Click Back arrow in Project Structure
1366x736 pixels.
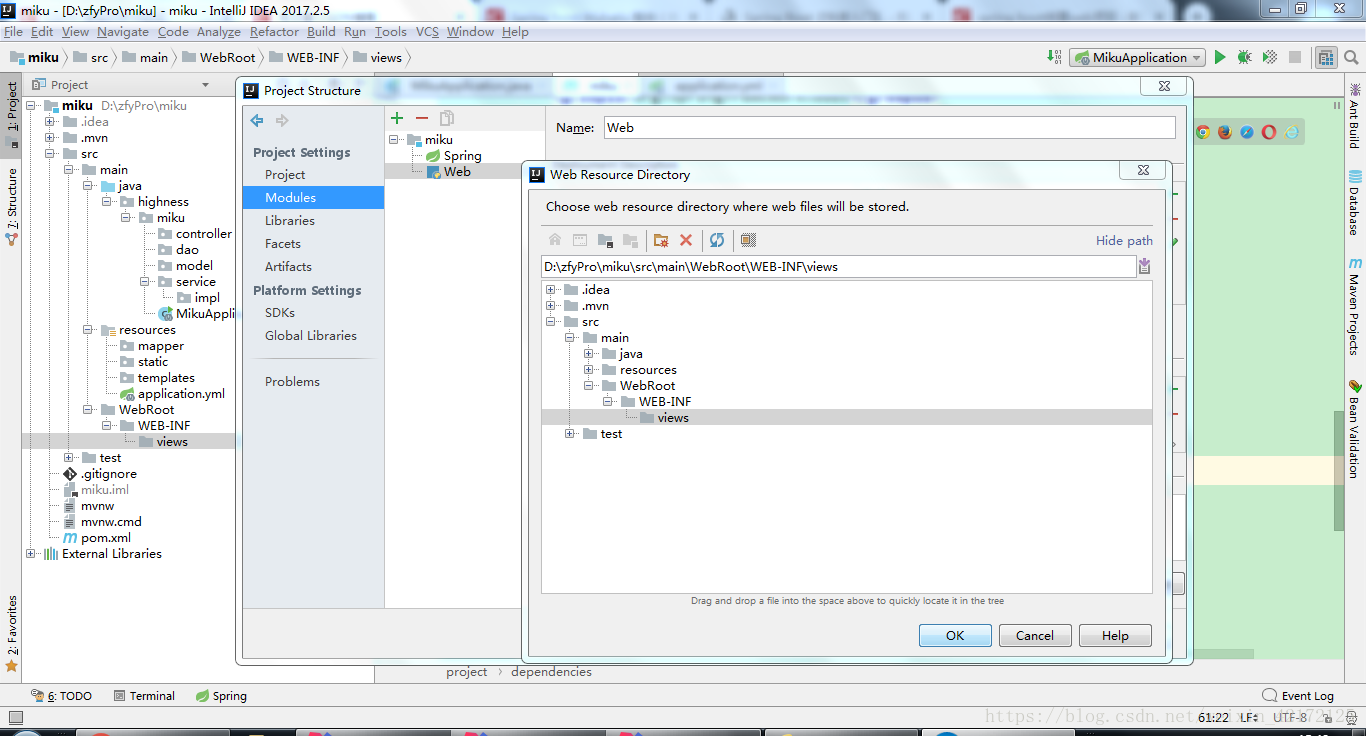click(x=257, y=120)
